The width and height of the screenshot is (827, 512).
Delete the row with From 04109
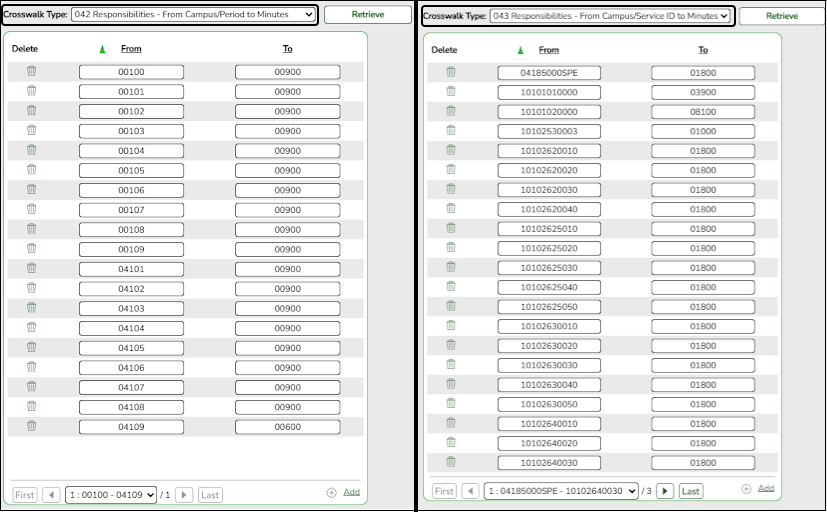coord(32,426)
